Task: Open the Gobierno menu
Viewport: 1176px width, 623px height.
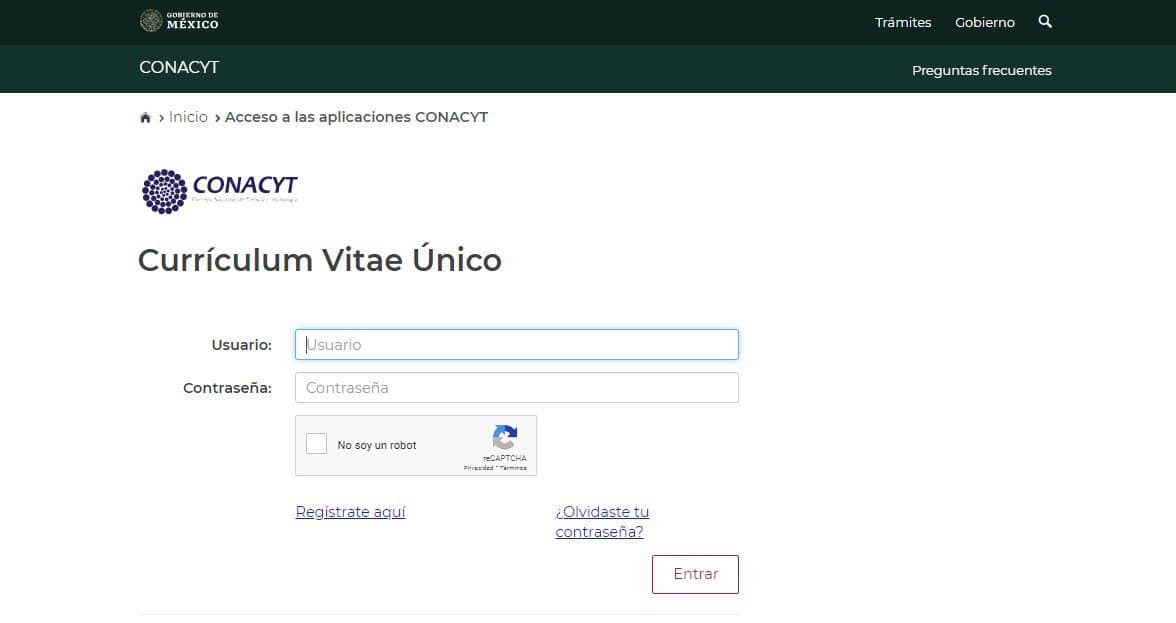Action: click(985, 22)
